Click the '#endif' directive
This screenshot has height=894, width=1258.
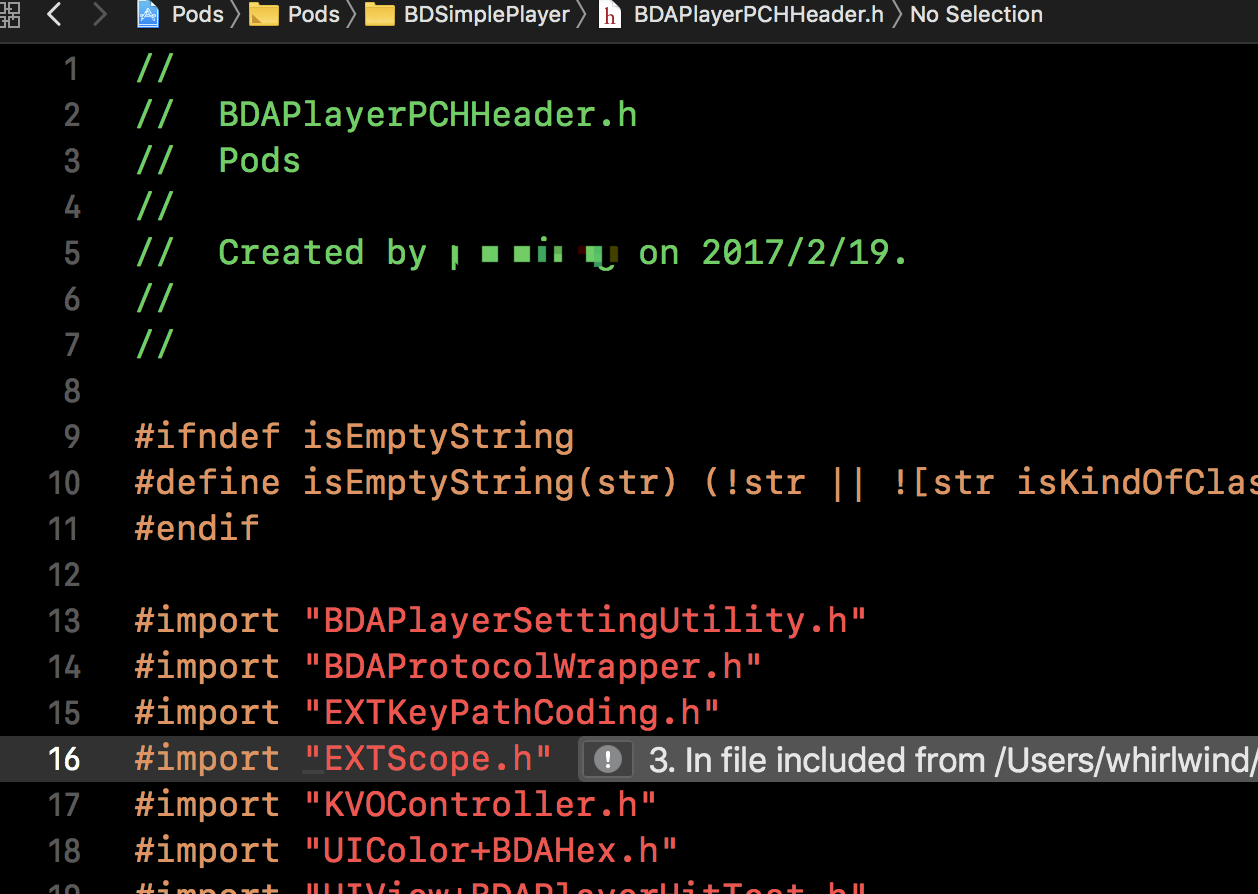click(x=197, y=528)
